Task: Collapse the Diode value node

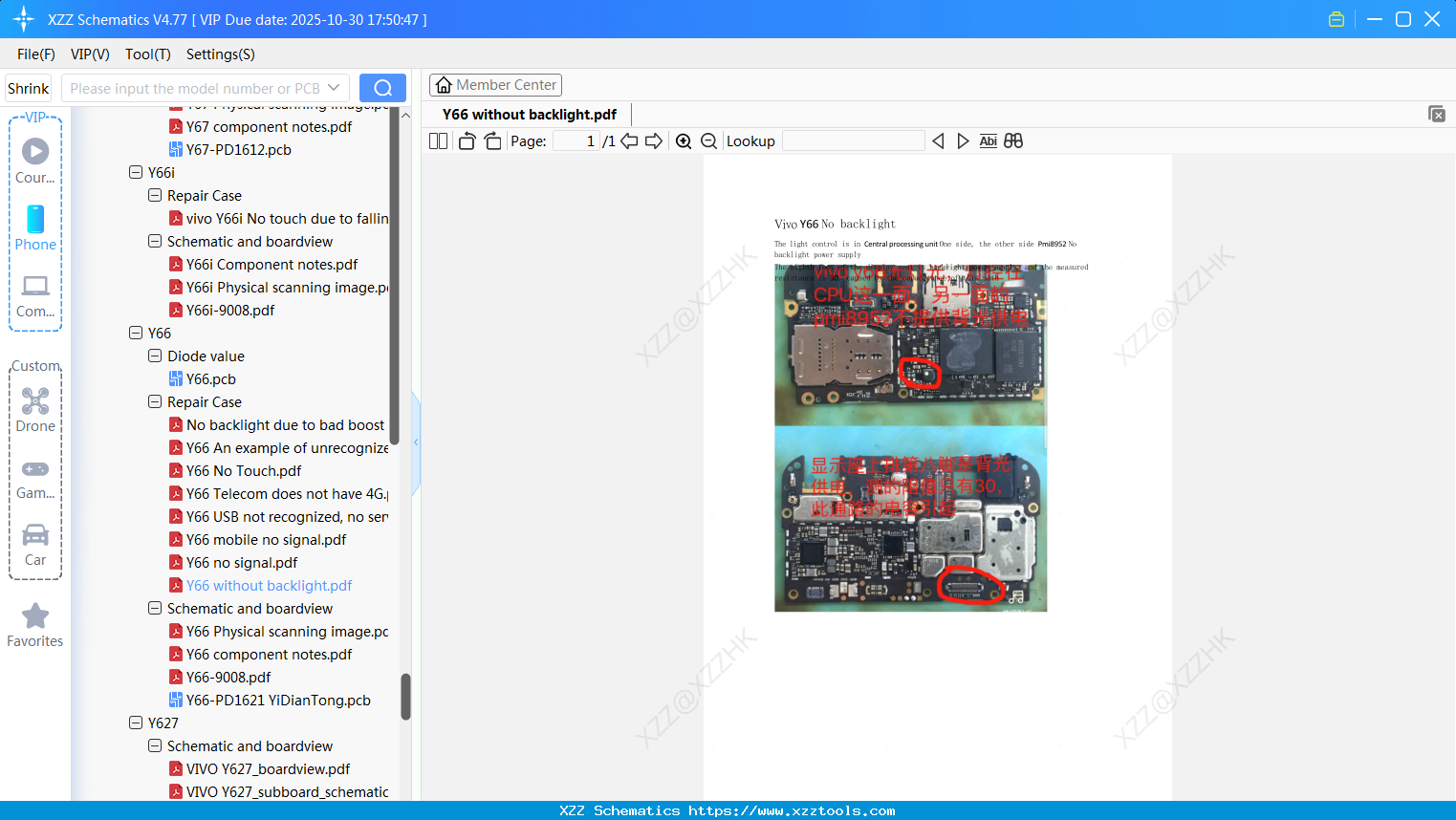Action: 155,356
